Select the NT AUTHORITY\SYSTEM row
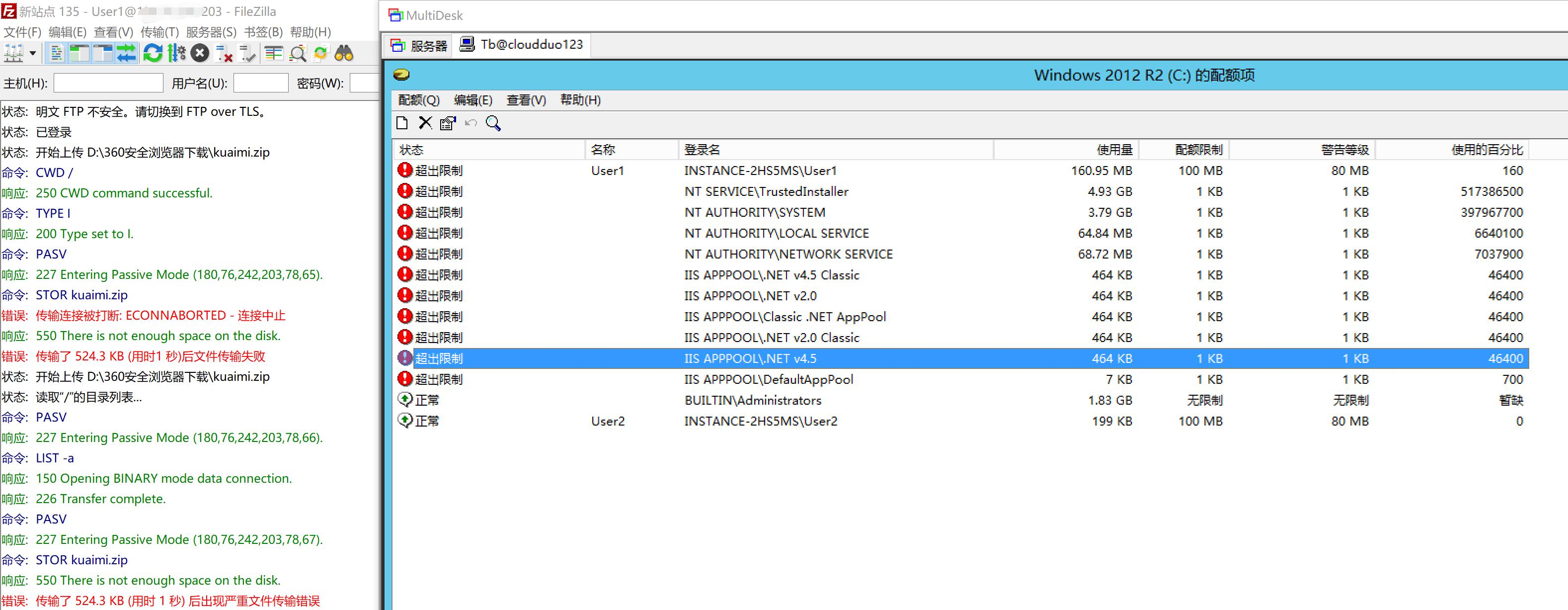1568x610 pixels. (x=962, y=212)
